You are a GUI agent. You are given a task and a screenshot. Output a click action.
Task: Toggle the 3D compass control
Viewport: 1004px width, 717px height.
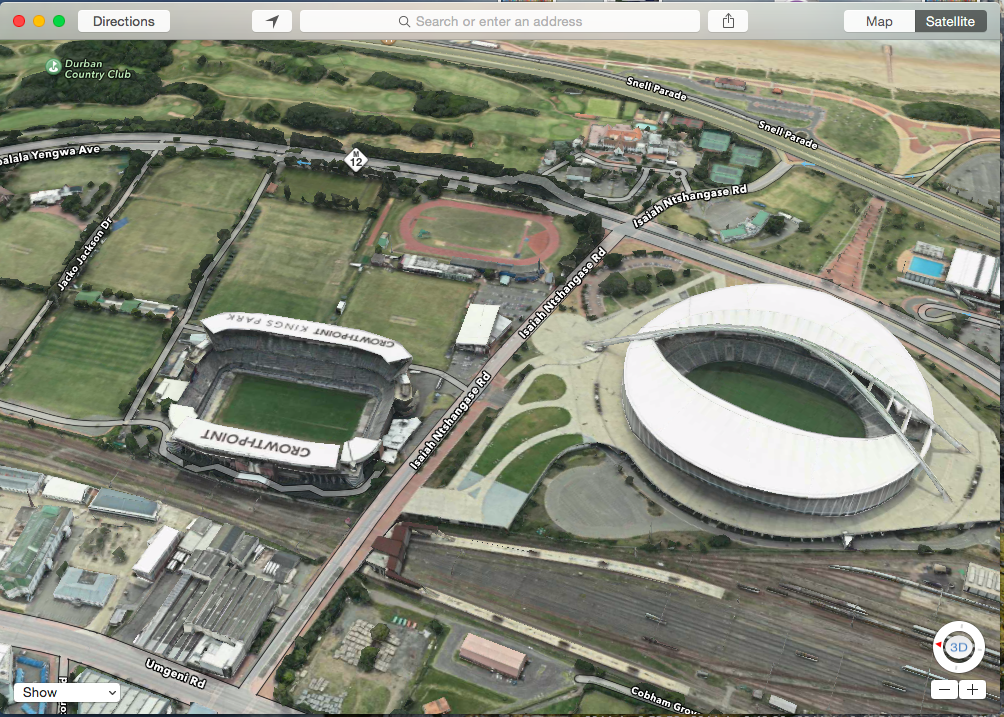(959, 647)
